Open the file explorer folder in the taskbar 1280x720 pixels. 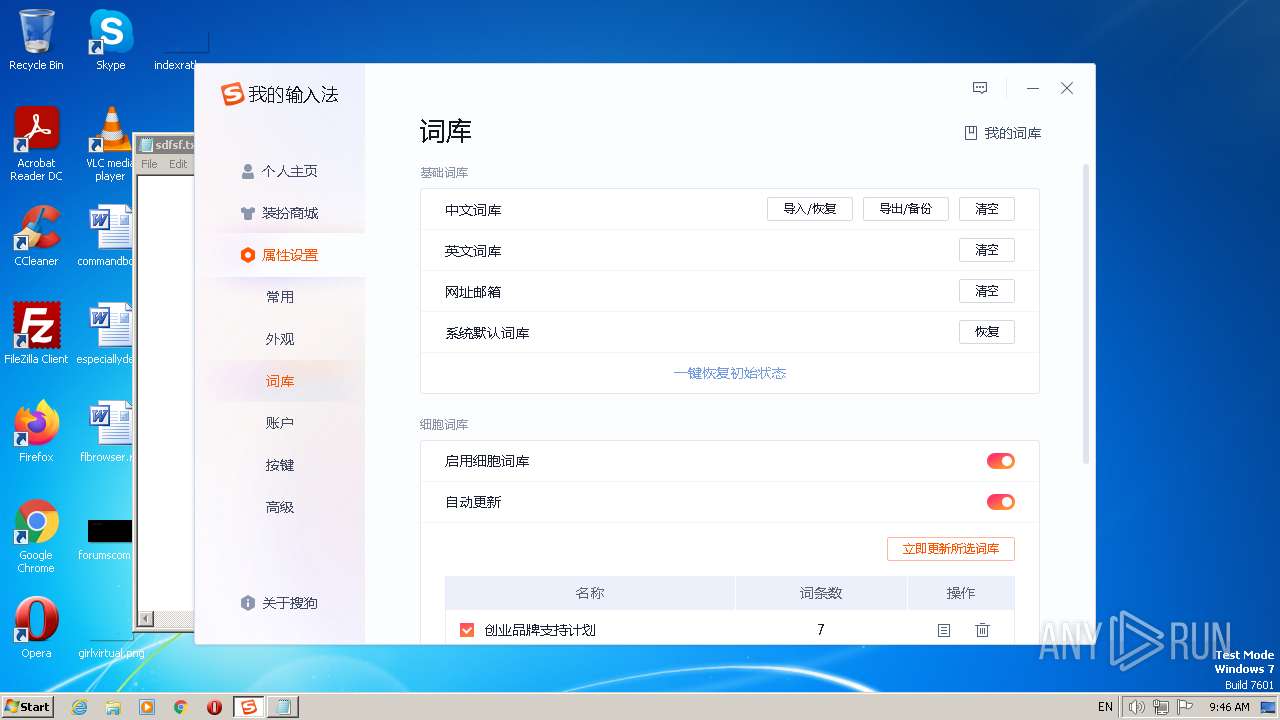113,707
